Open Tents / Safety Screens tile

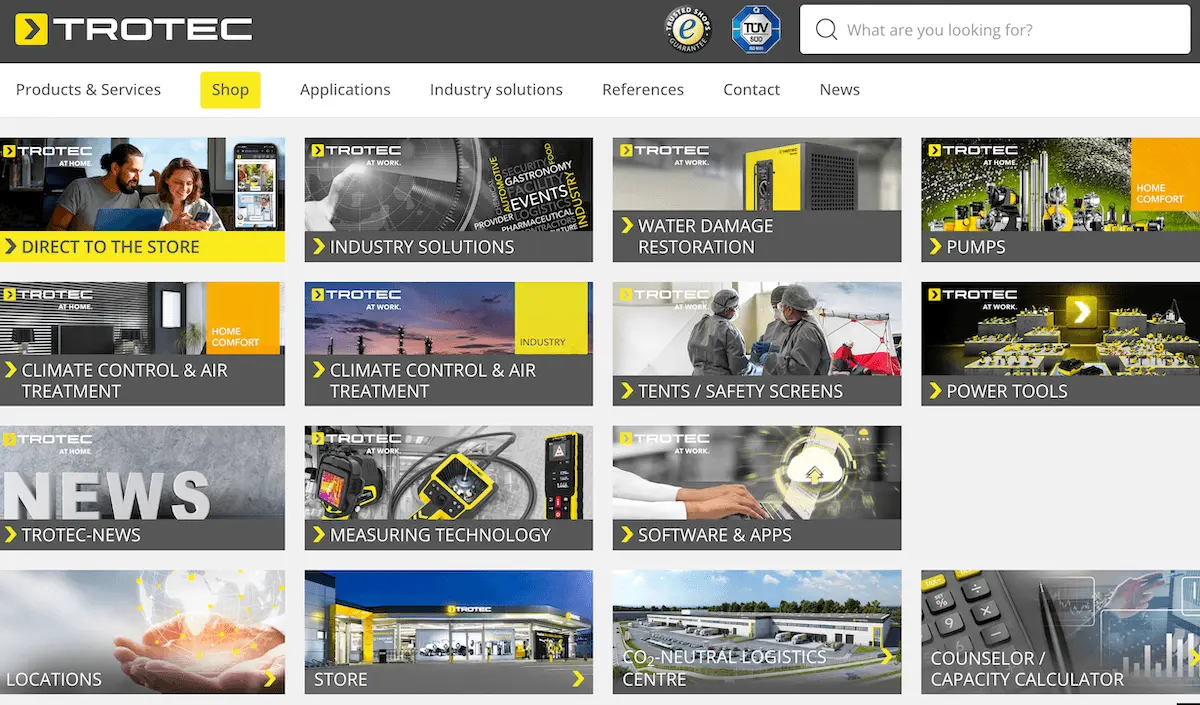coord(757,344)
